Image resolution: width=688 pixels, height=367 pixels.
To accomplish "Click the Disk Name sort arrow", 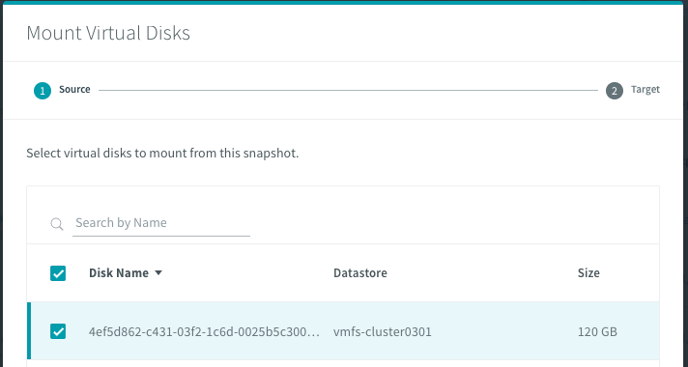I will 158,273.
